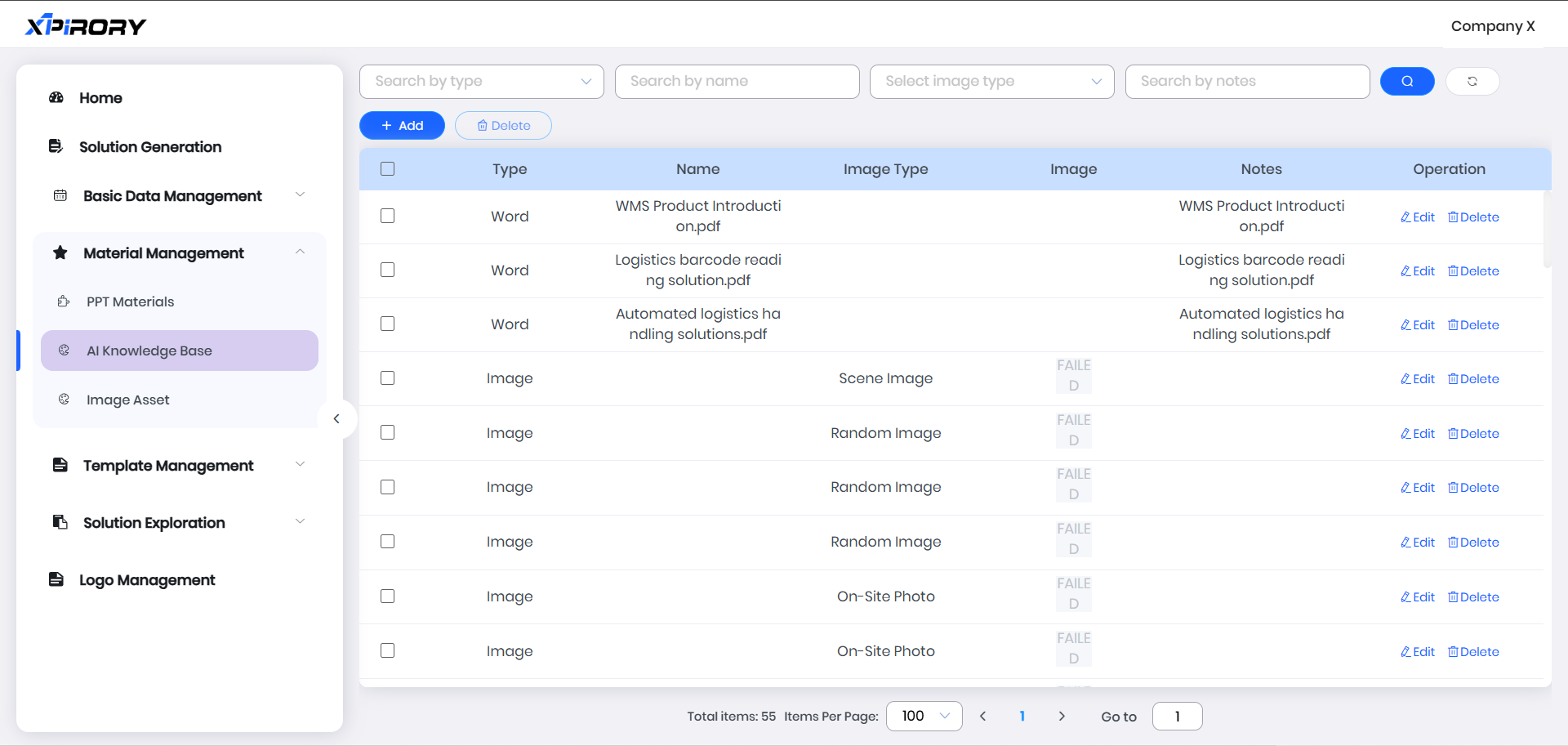Click the Logo Management document icon
Image resolution: width=1568 pixels, height=746 pixels.
click(x=56, y=580)
